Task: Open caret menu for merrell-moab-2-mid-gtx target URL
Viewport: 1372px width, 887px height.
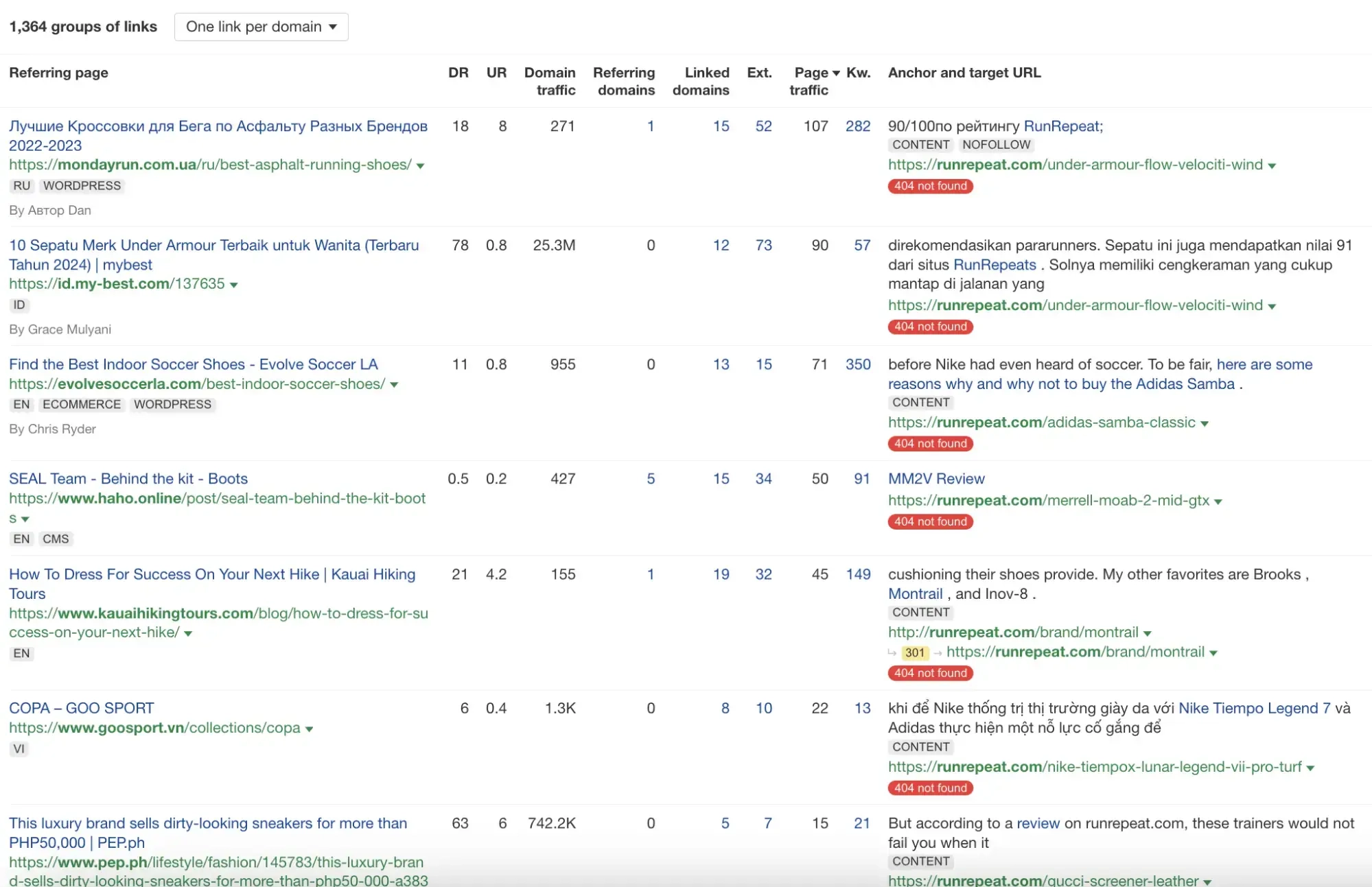Action: coord(1218,502)
